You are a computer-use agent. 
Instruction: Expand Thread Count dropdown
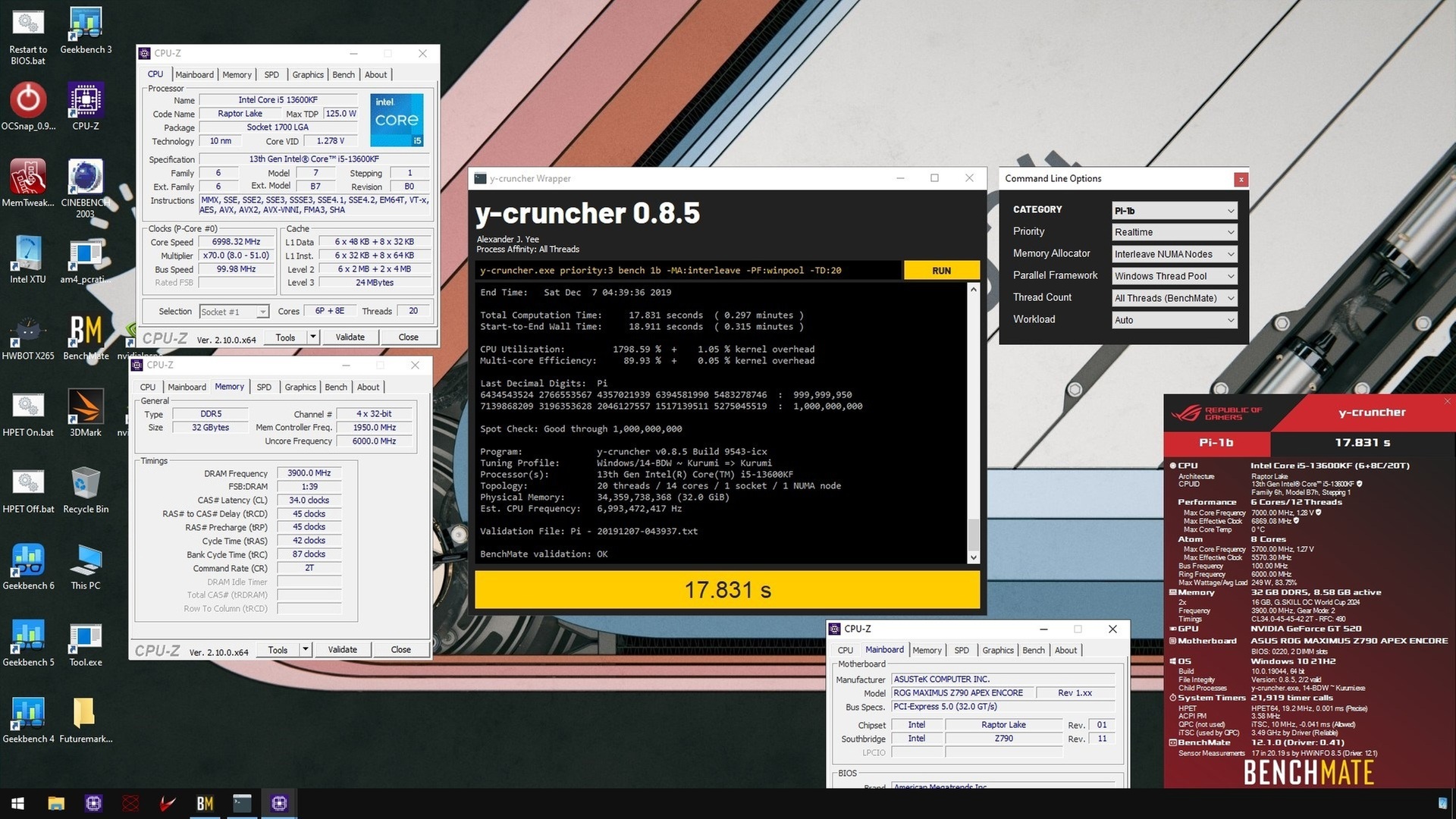pyautogui.click(x=1174, y=298)
